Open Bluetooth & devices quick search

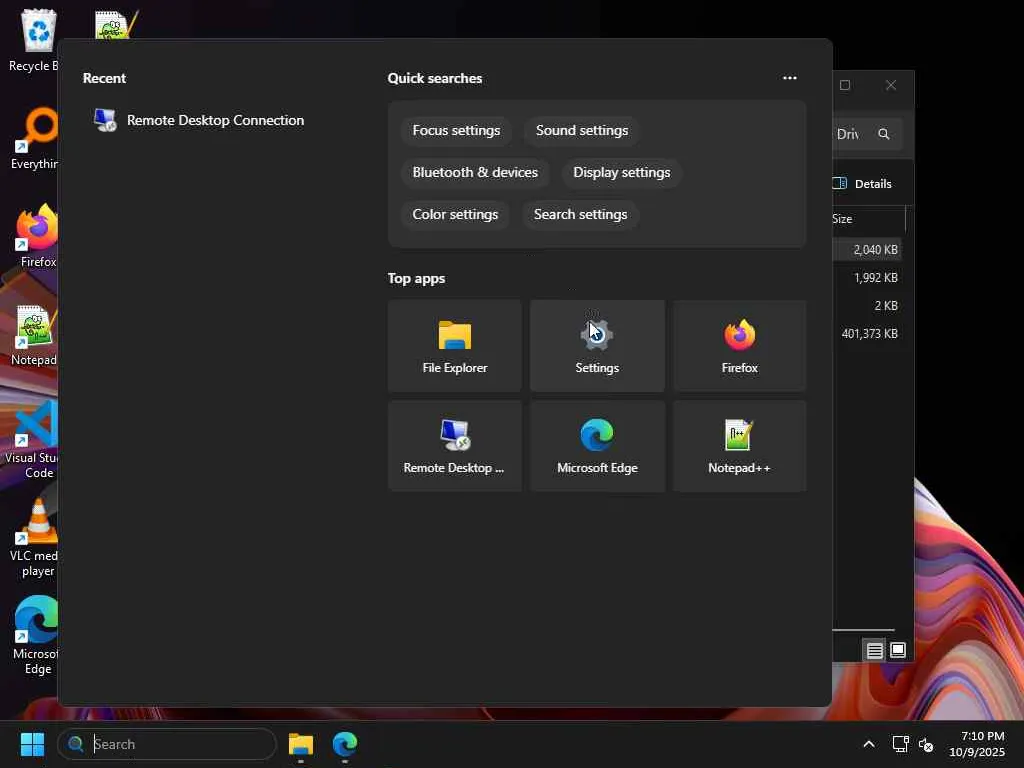(x=475, y=172)
